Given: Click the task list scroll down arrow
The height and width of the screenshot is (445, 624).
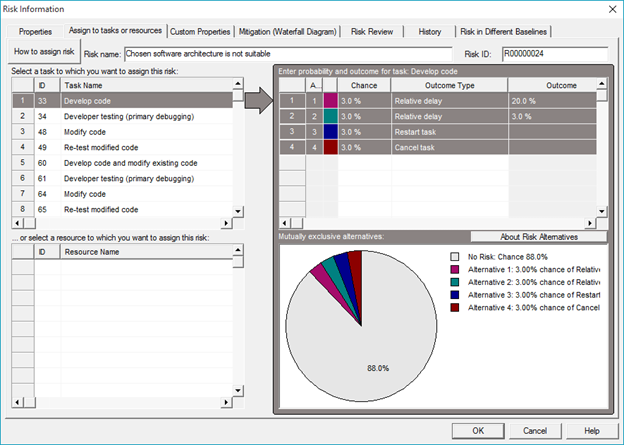Looking at the screenshot, I should point(238,211).
